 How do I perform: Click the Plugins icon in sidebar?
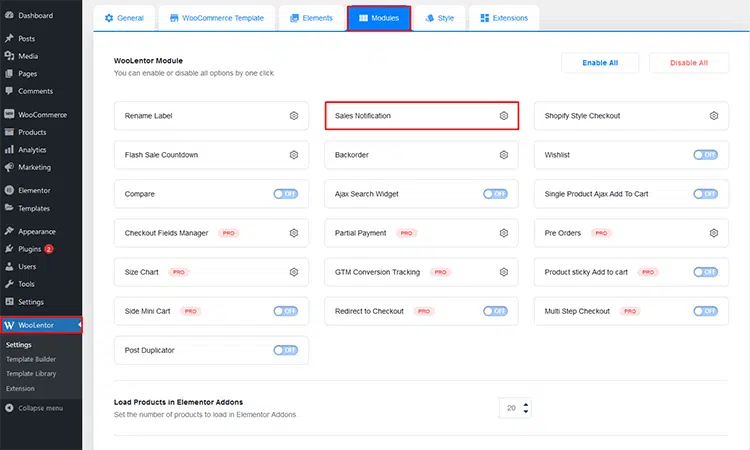(9, 249)
